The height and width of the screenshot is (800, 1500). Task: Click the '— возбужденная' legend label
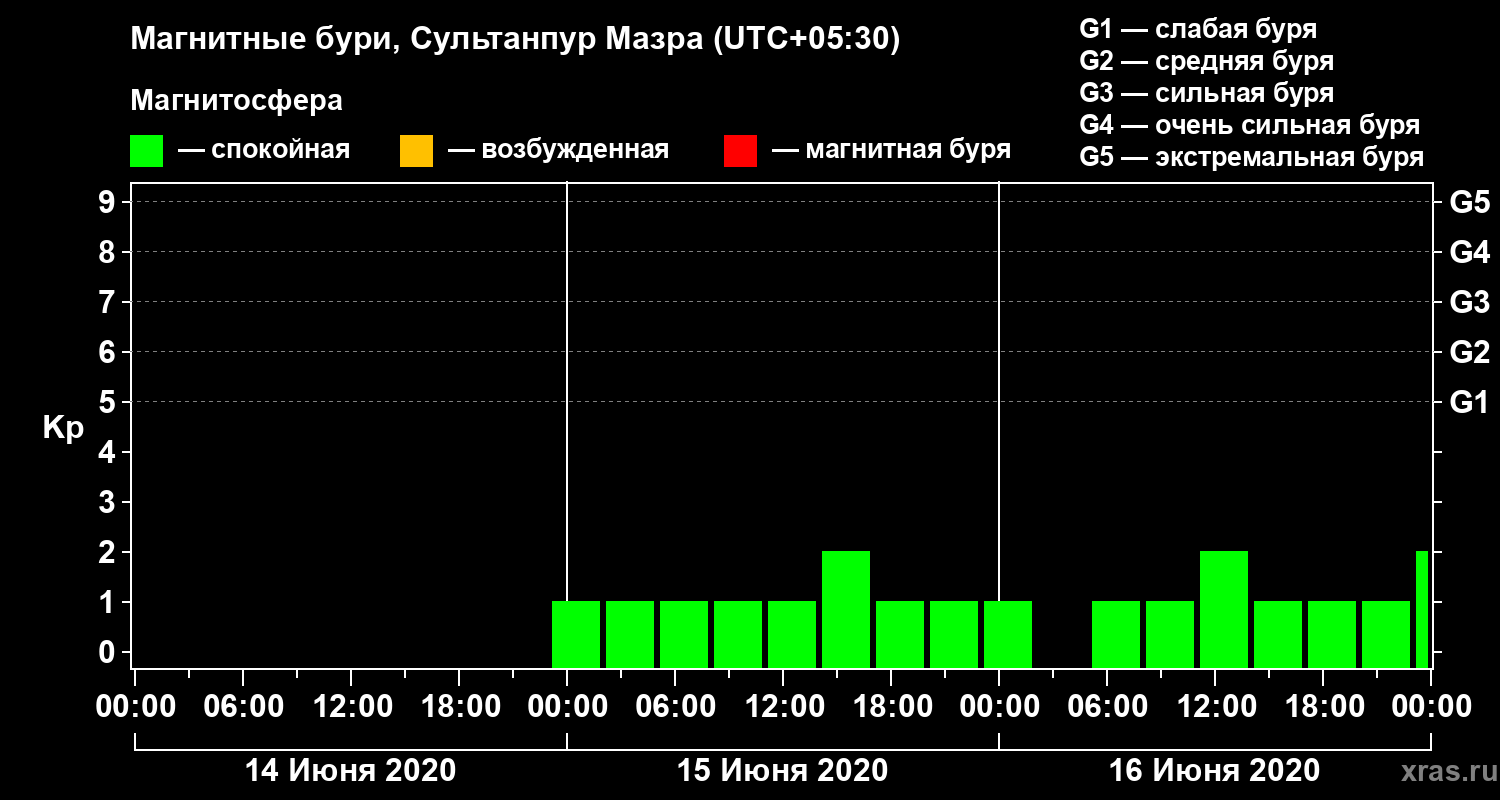click(558, 151)
